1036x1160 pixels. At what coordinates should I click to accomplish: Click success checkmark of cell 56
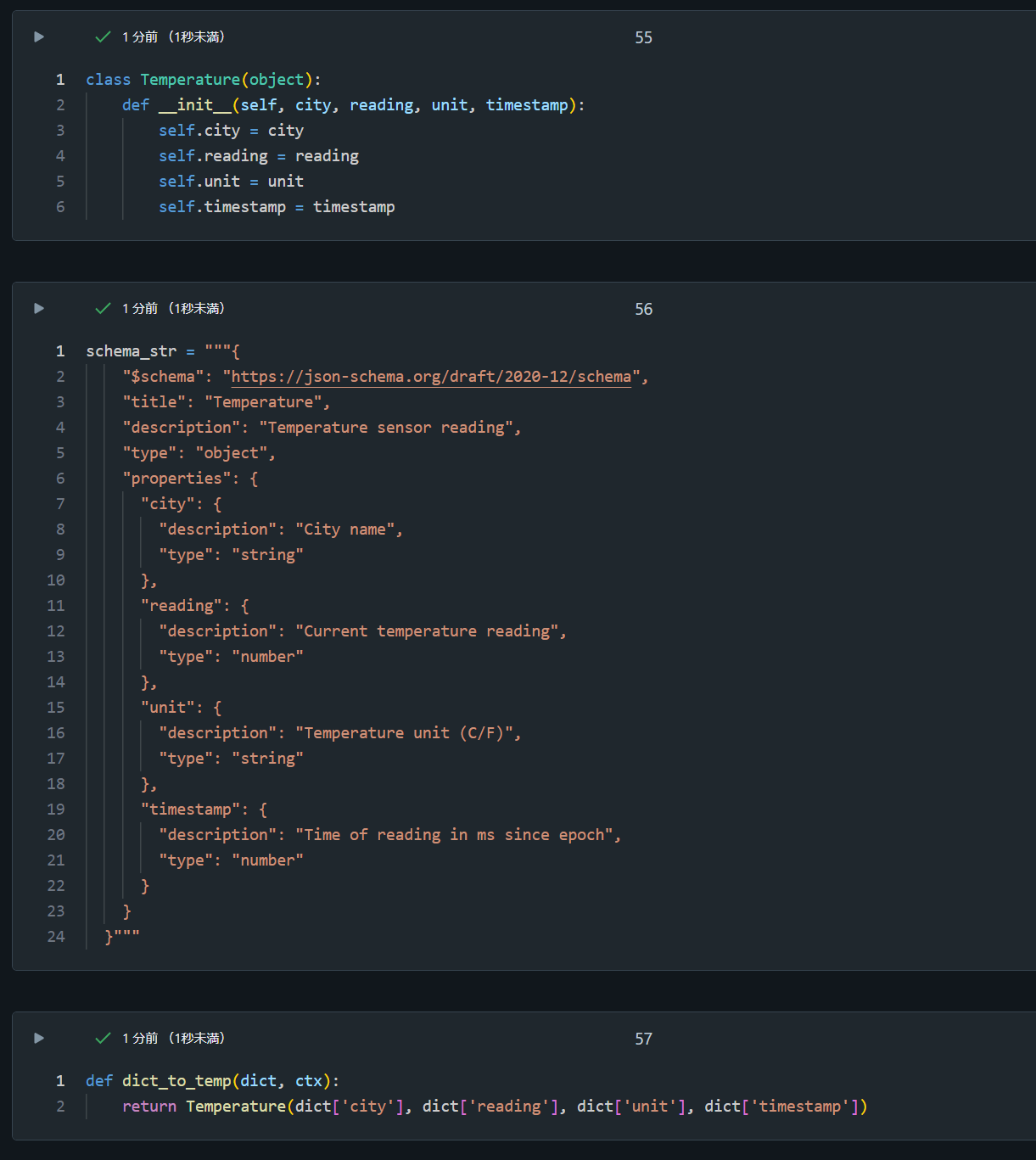(x=104, y=308)
